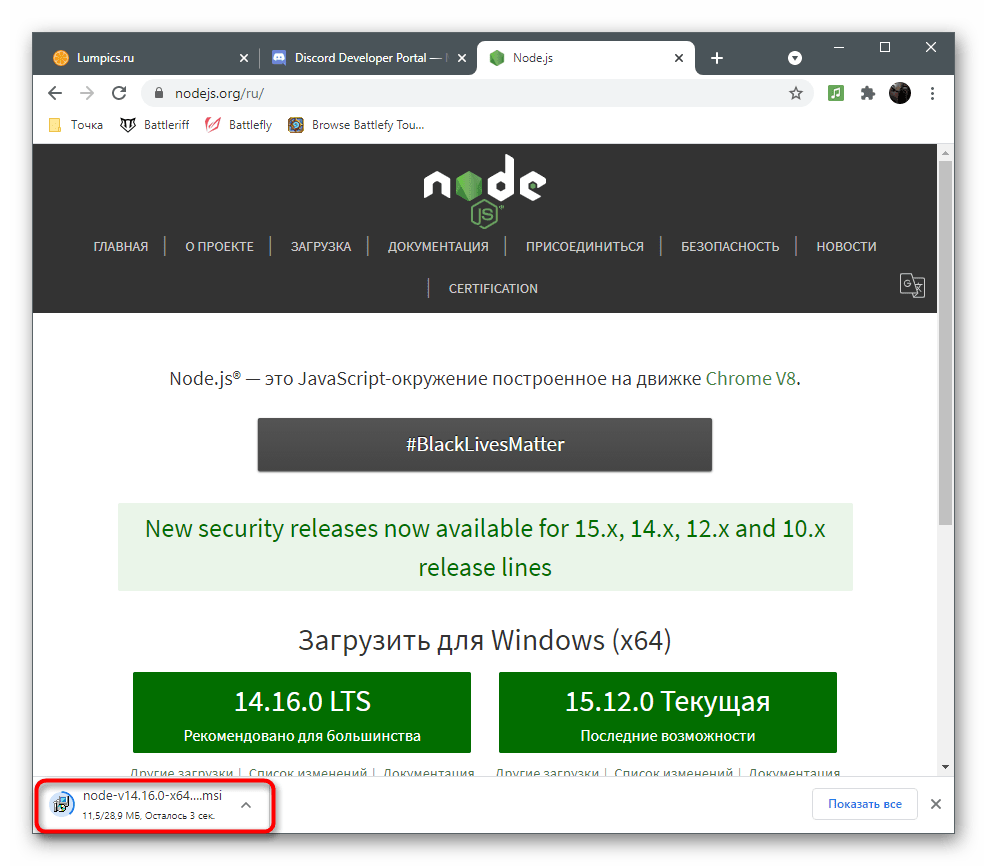Open the Chrome profile avatar
Image resolution: width=987 pixels, height=866 pixels.
click(x=900, y=93)
